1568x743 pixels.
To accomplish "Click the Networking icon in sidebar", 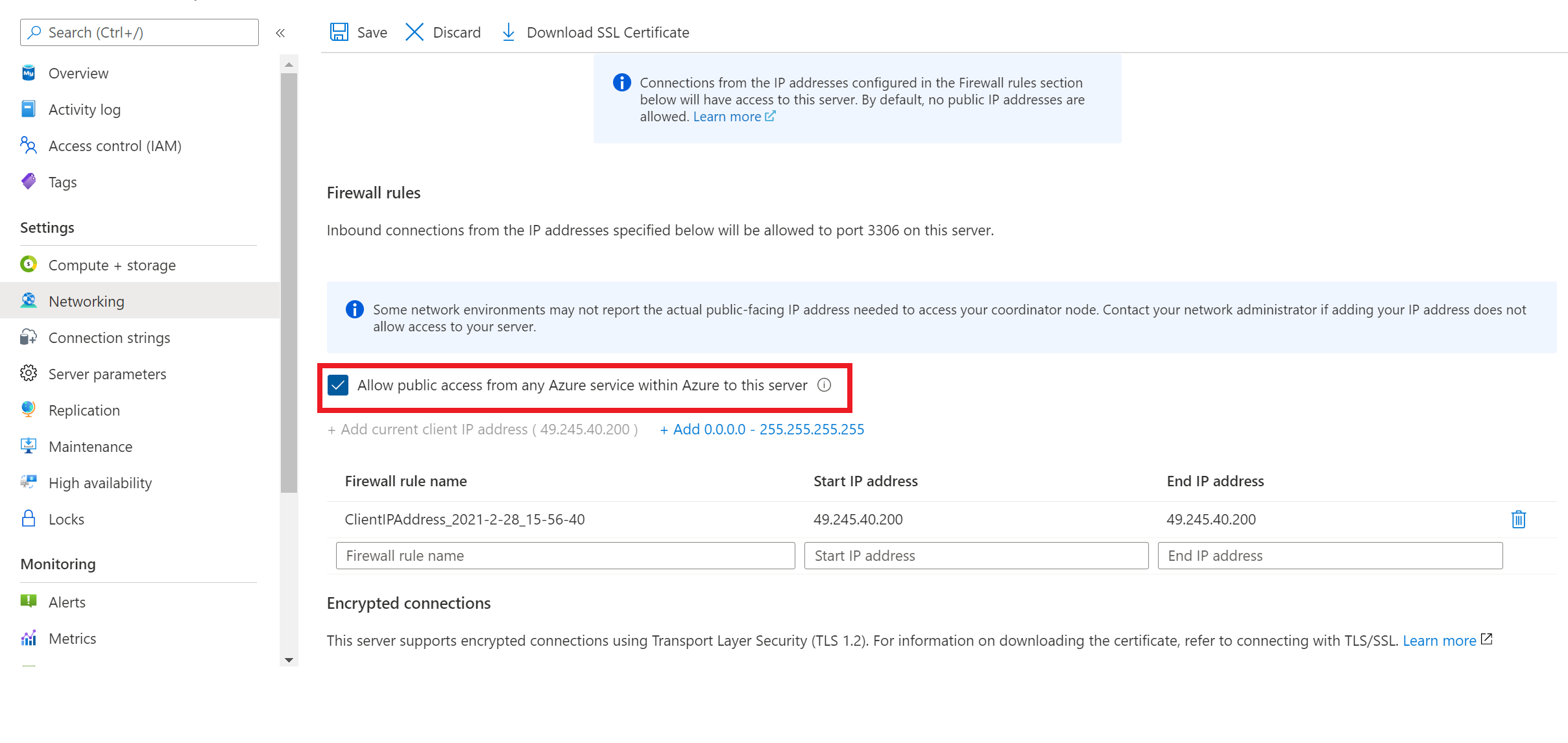I will tap(29, 300).
